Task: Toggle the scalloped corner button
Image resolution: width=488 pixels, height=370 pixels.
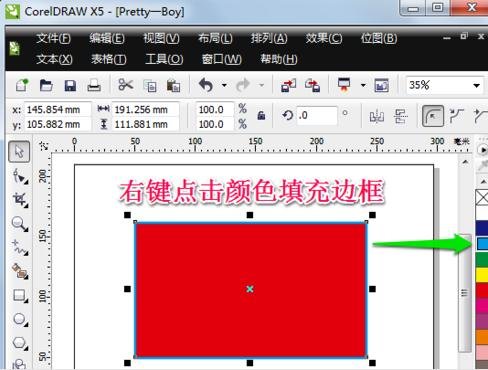Action: [x=457, y=116]
